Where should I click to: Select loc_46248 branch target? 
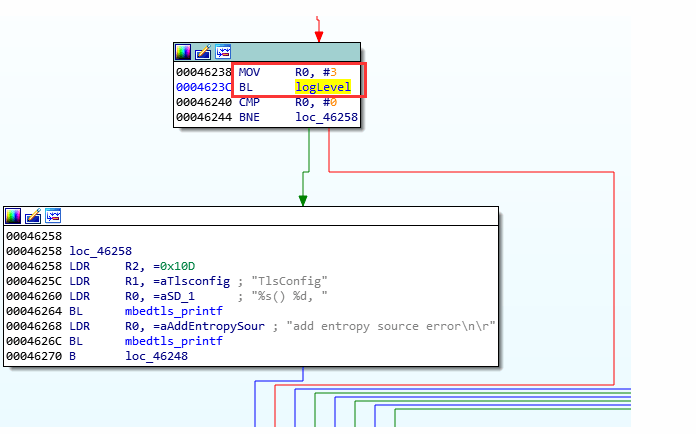click(152, 354)
